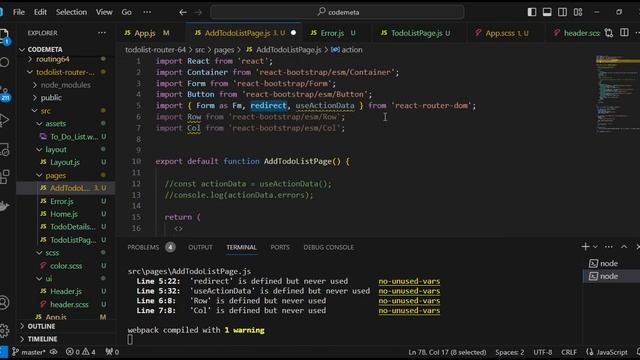Go forward with the right arrow
Image resolution: width=640 pixels, height=360 pixels.
click(x=198, y=12)
